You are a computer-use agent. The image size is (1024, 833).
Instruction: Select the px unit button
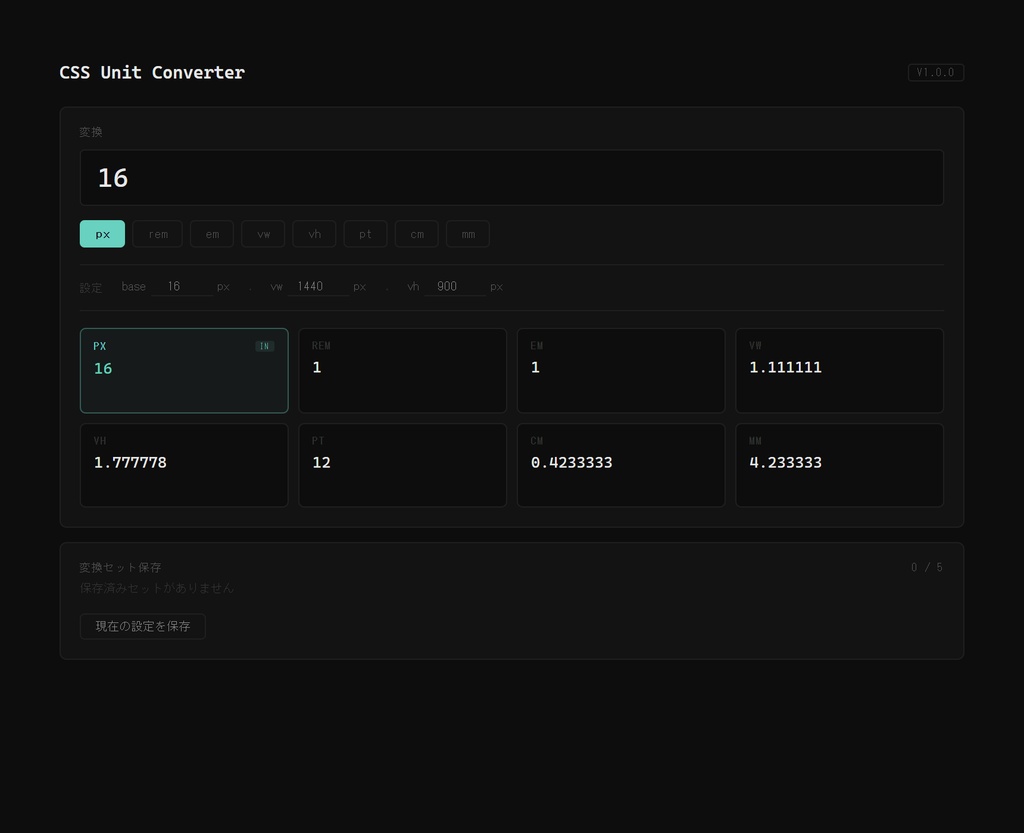click(102, 234)
